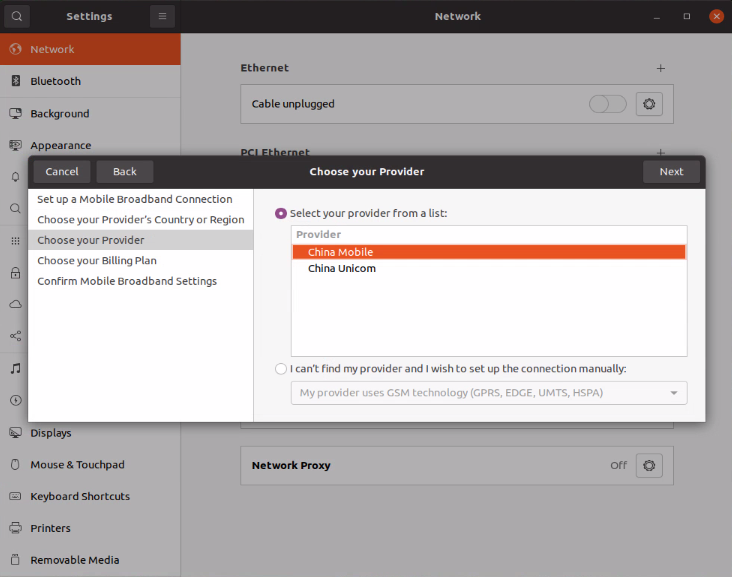Screen dimensions: 732x577
Task: Click the Network globe icon in sidebar
Action: click(x=15, y=49)
